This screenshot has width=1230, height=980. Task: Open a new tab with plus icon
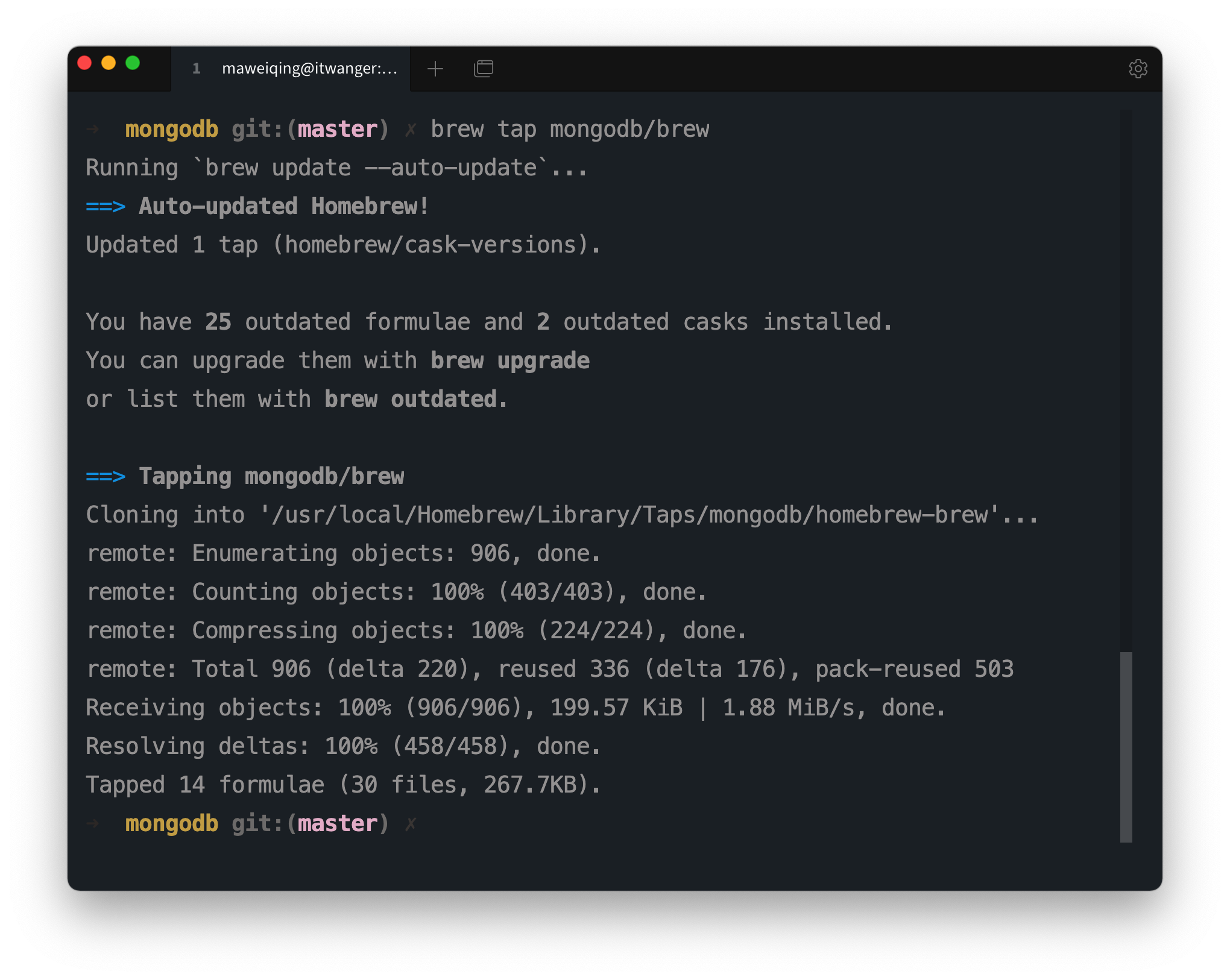435,69
